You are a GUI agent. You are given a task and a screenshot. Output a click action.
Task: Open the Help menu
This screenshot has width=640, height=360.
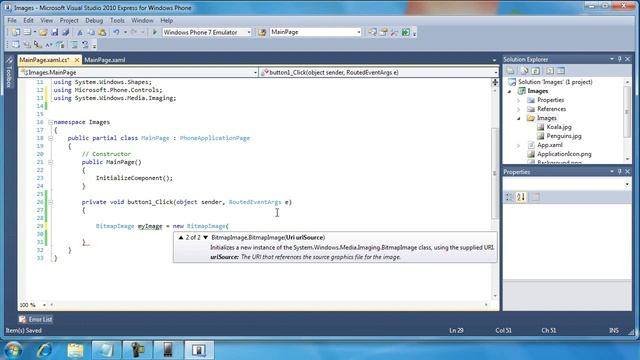[x=167, y=20]
